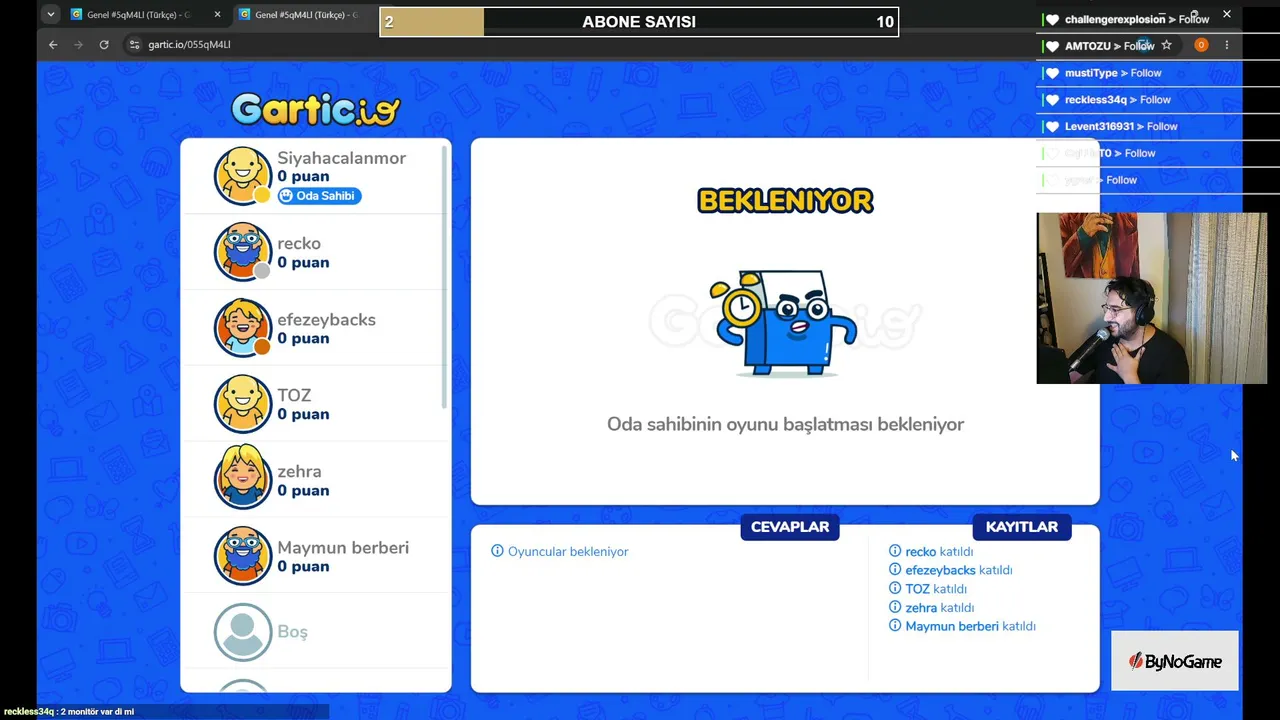Click the info icon beside 'zehra katıldı'
This screenshot has width=1280, height=720.
point(895,607)
